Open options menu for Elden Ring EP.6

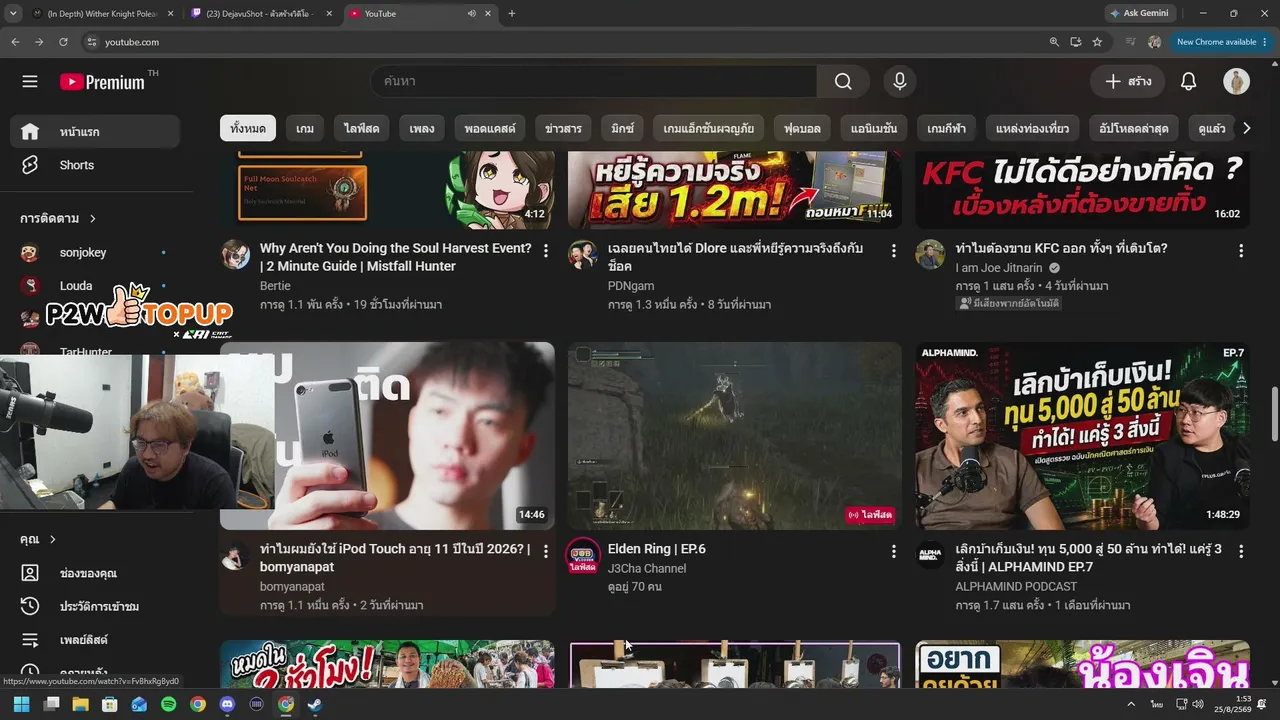click(894, 551)
